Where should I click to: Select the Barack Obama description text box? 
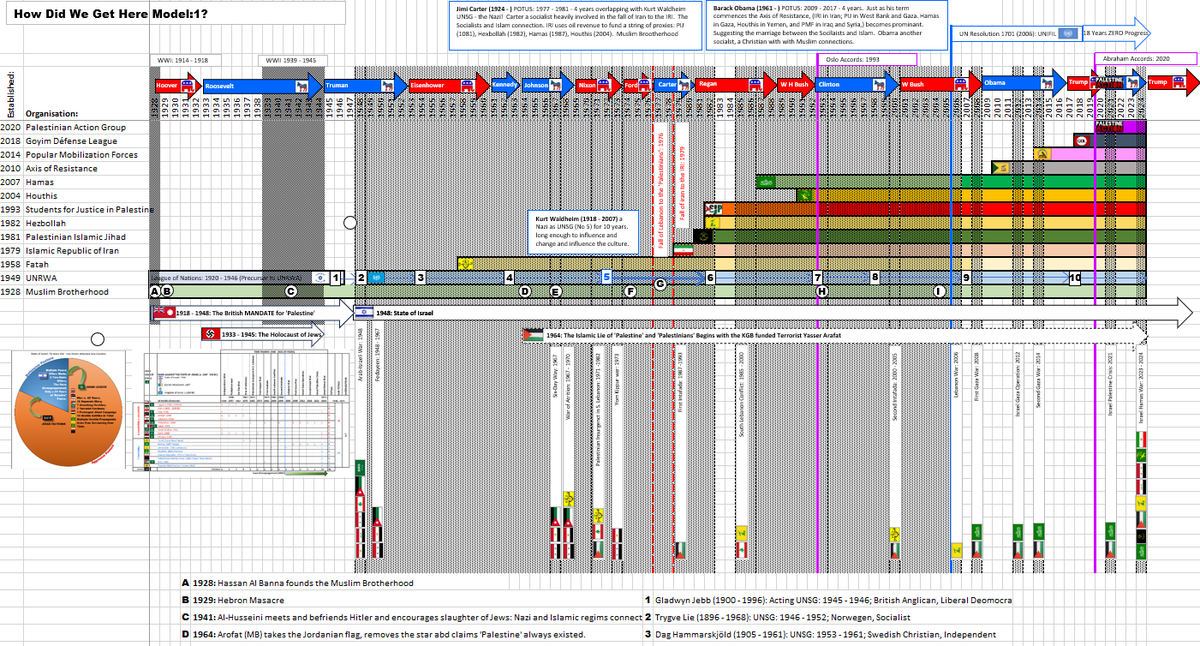[827, 27]
